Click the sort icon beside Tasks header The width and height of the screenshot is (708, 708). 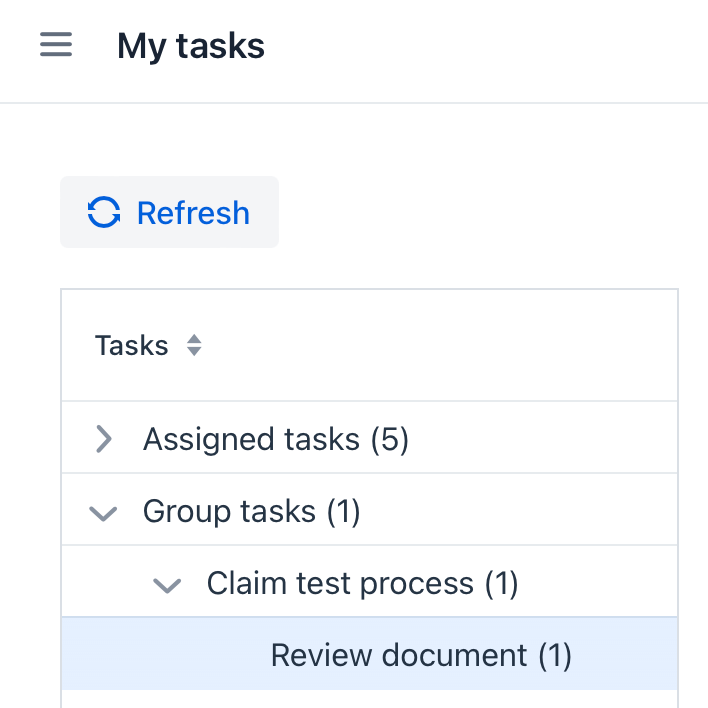click(194, 346)
